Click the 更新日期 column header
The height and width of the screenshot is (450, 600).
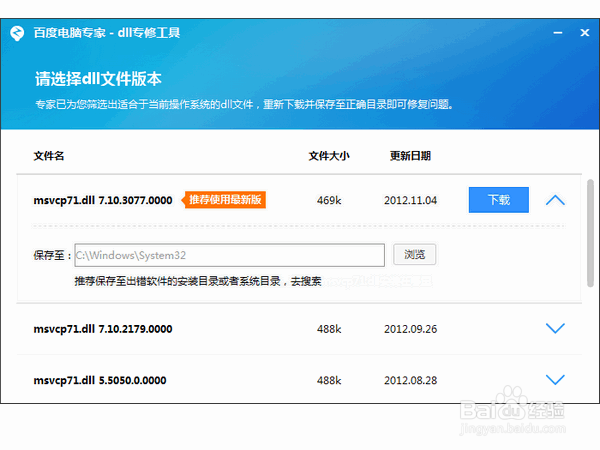[x=410, y=156]
